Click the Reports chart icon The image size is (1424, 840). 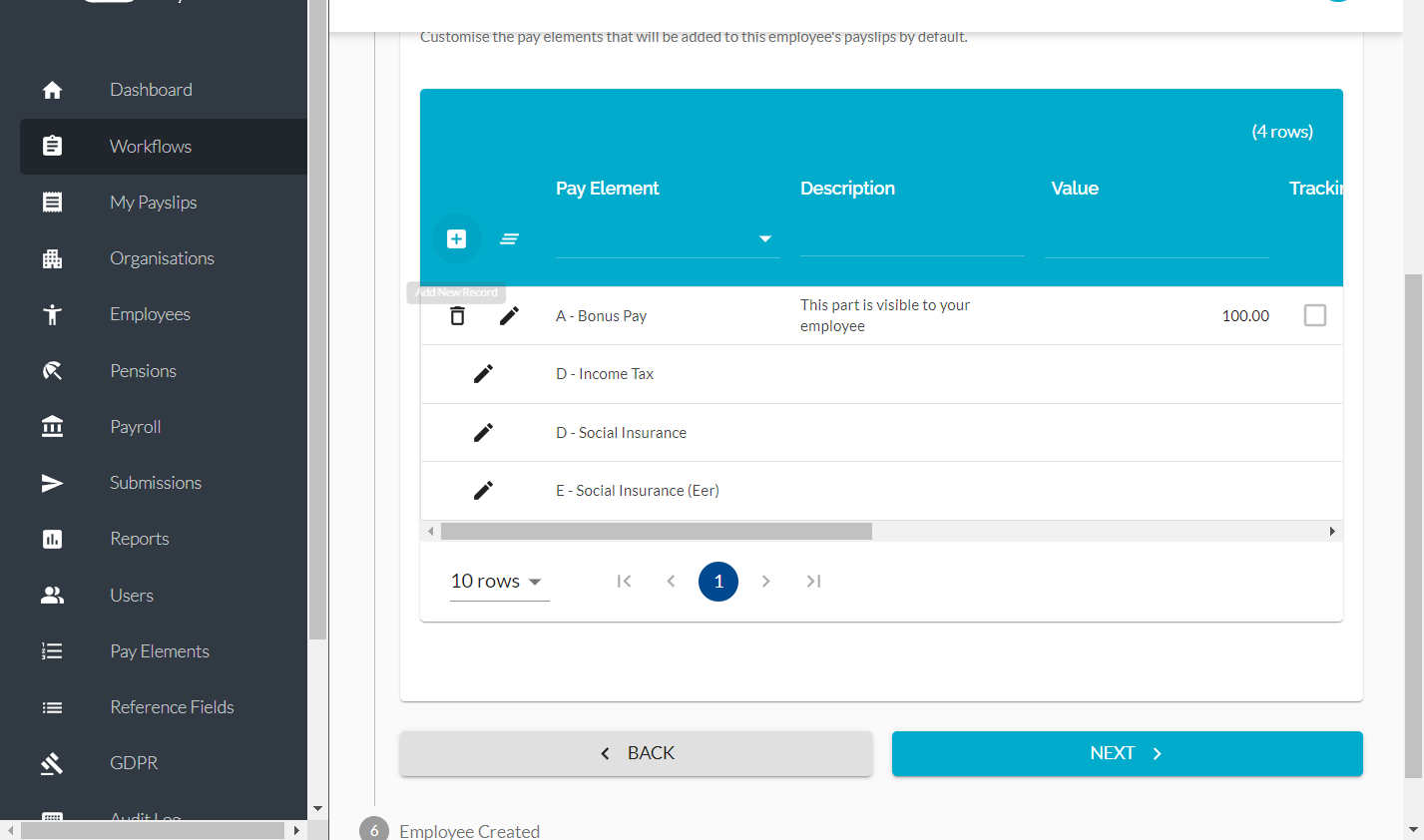click(53, 539)
